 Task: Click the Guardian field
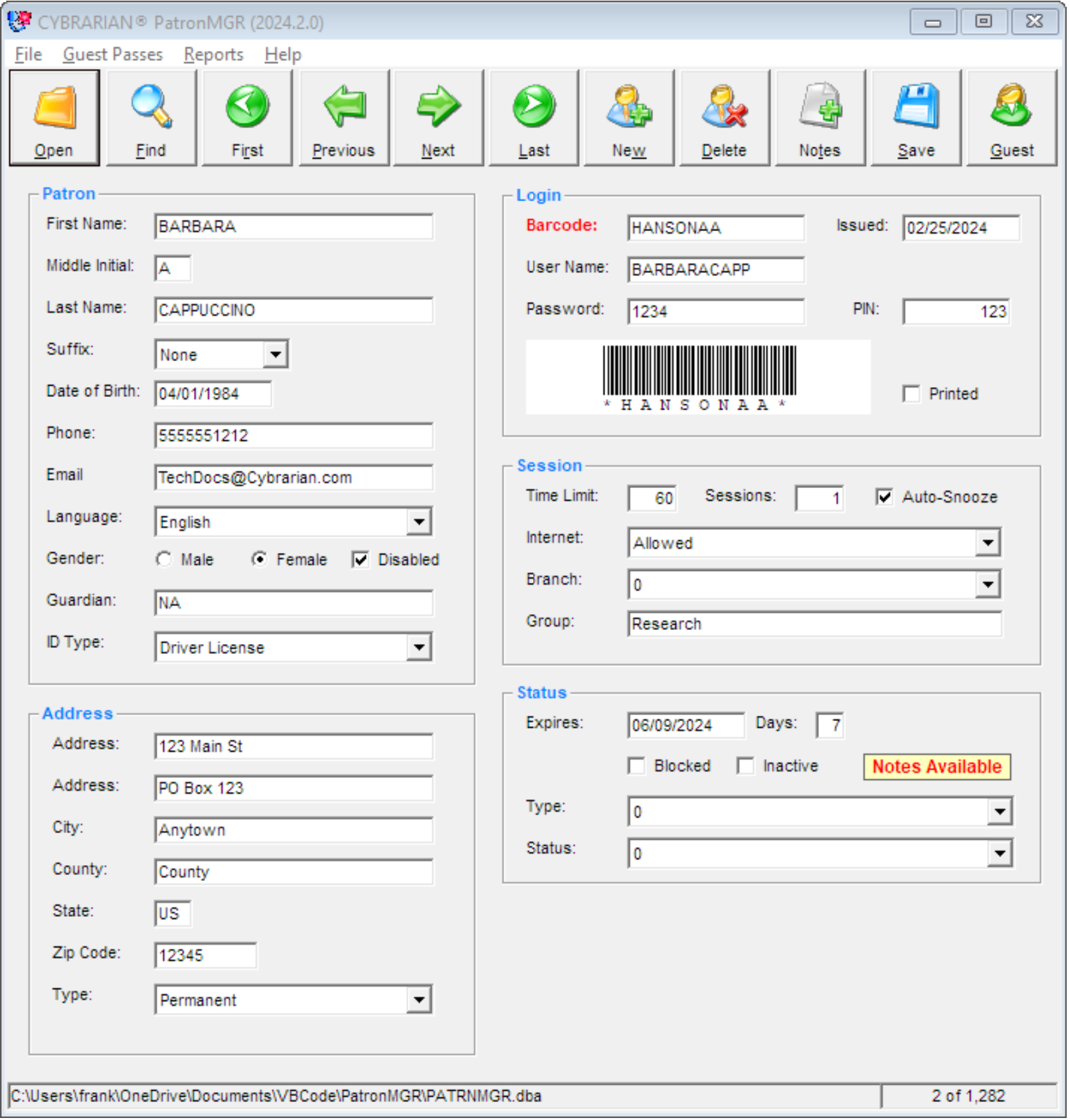point(294,603)
